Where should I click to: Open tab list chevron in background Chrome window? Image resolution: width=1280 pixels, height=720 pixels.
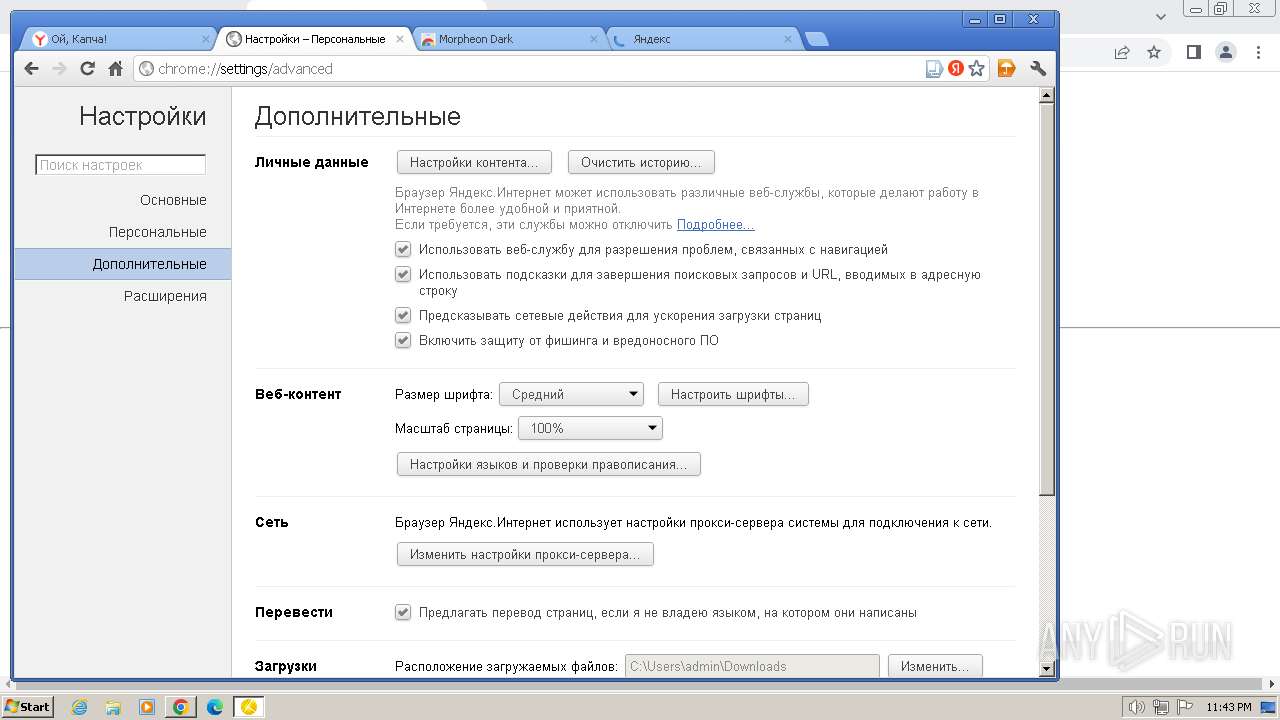[x=1161, y=17]
